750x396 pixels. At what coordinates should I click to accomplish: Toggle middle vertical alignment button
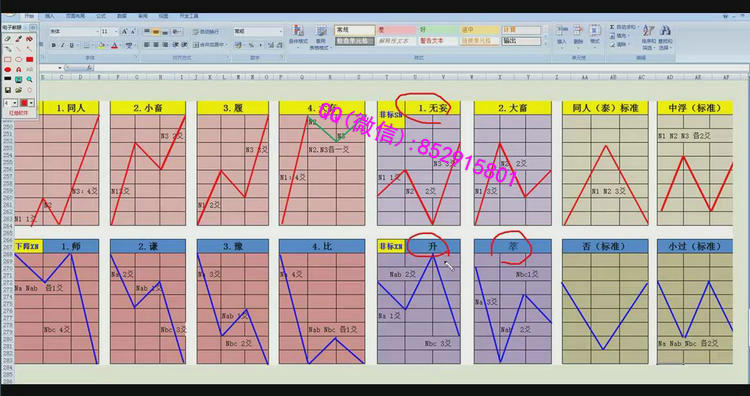pos(156,32)
